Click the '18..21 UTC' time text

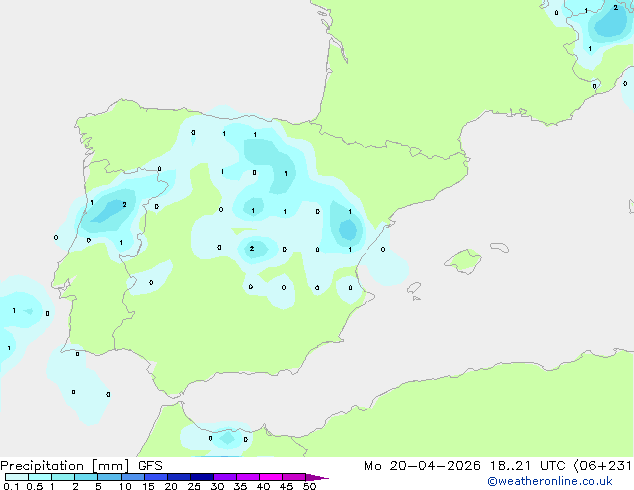pos(528,466)
